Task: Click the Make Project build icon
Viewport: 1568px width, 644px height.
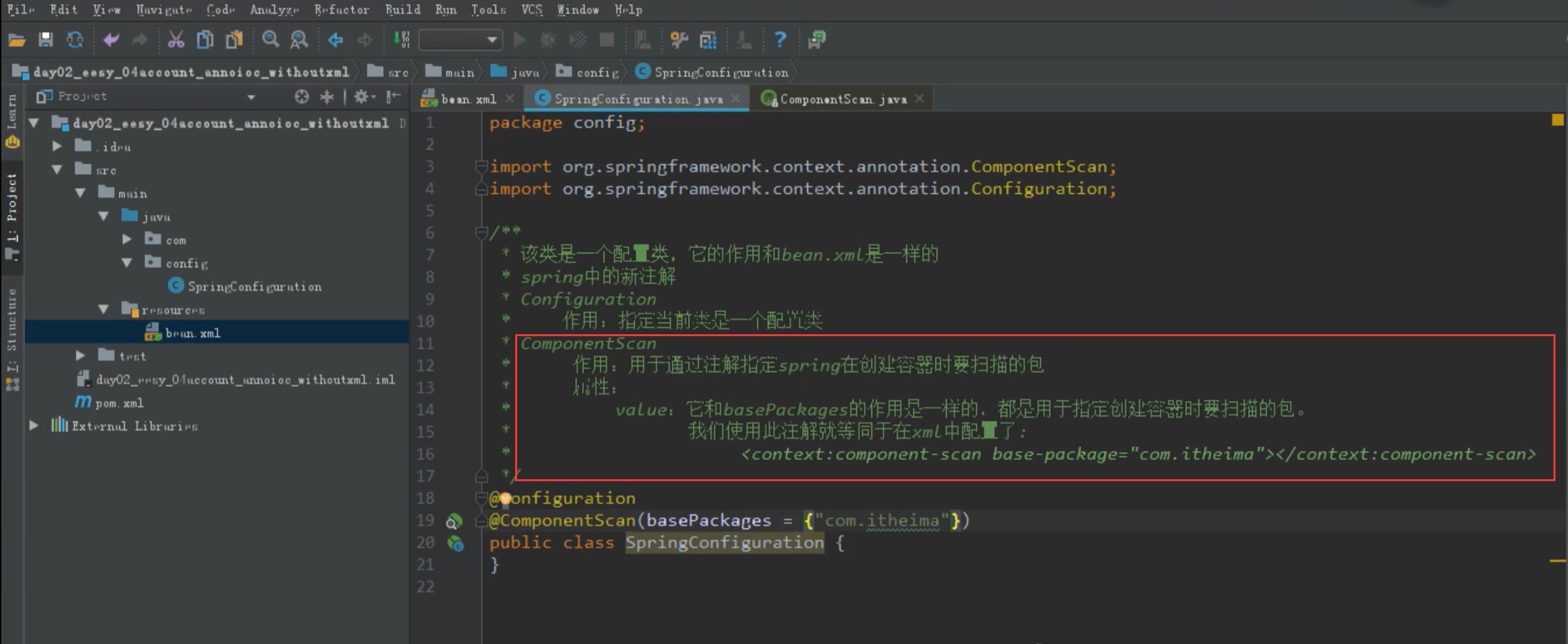Action: click(x=401, y=40)
